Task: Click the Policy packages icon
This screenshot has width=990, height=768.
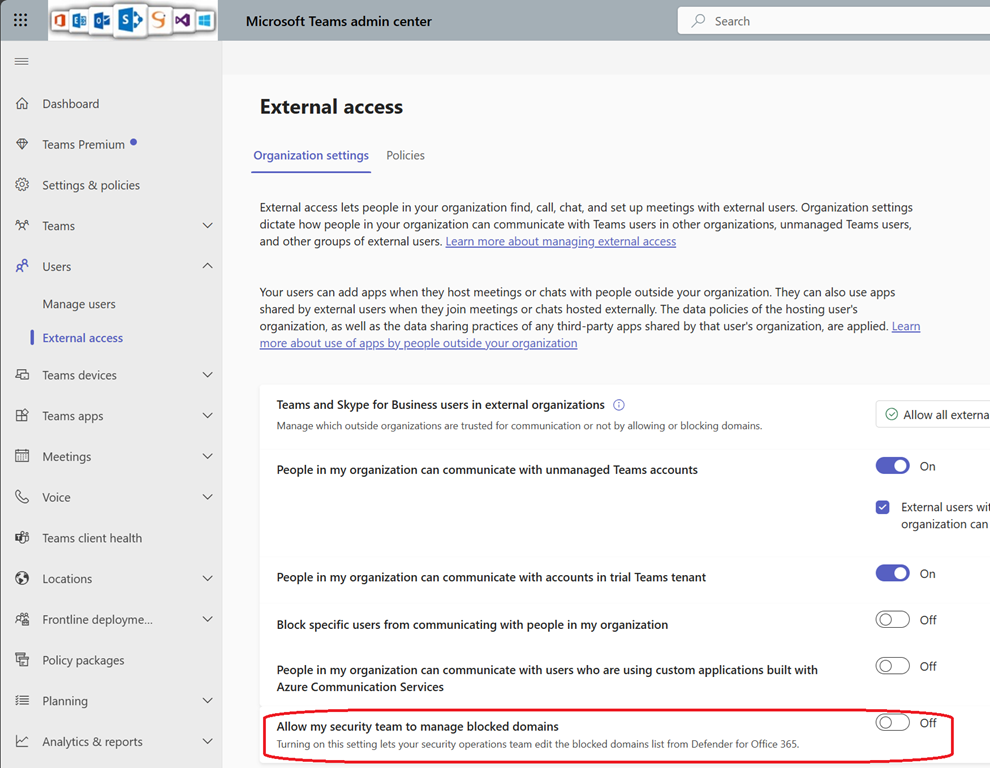Action: pyautogui.click(x=22, y=660)
